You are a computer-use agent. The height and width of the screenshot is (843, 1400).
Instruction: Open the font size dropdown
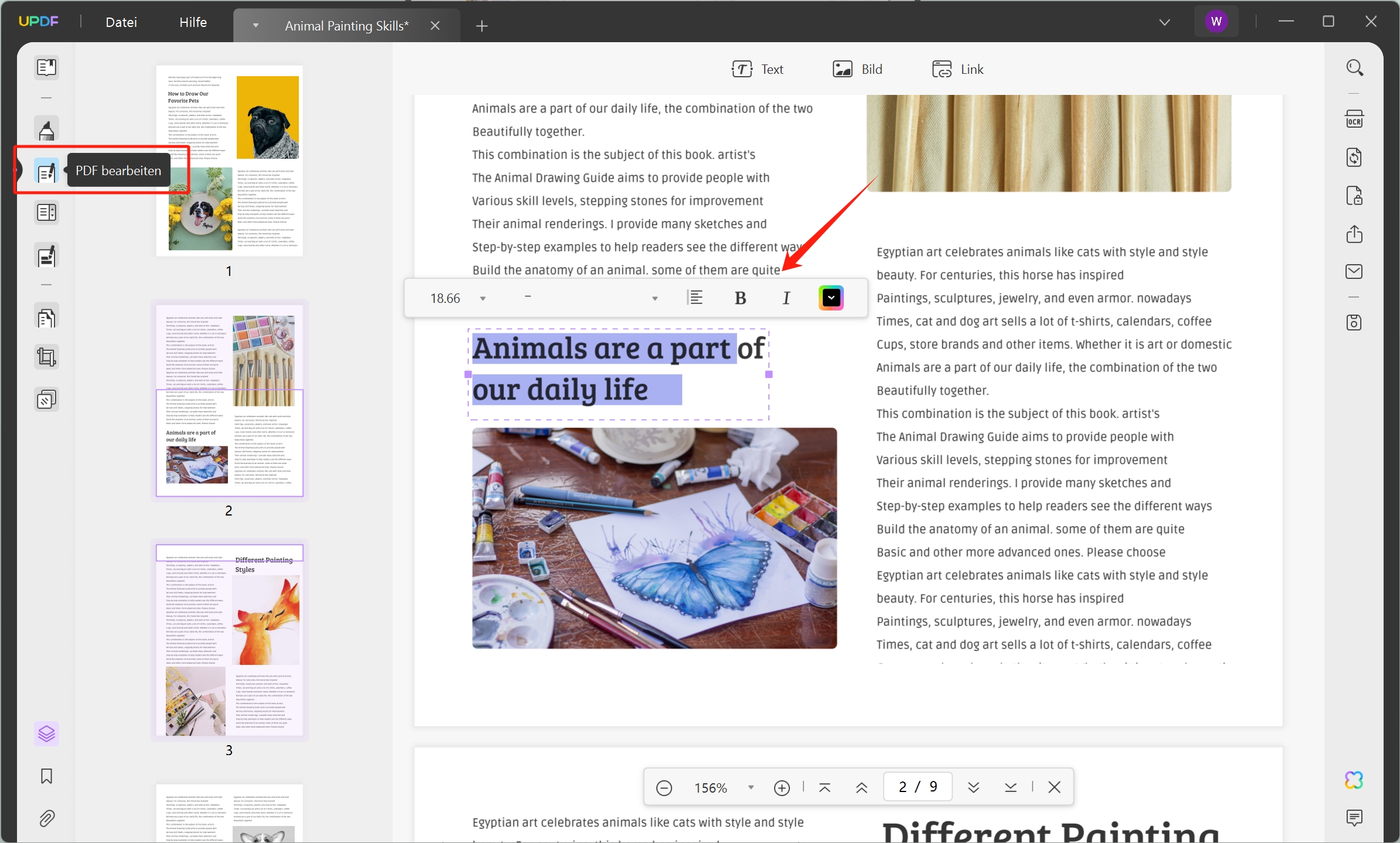(482, 298)
